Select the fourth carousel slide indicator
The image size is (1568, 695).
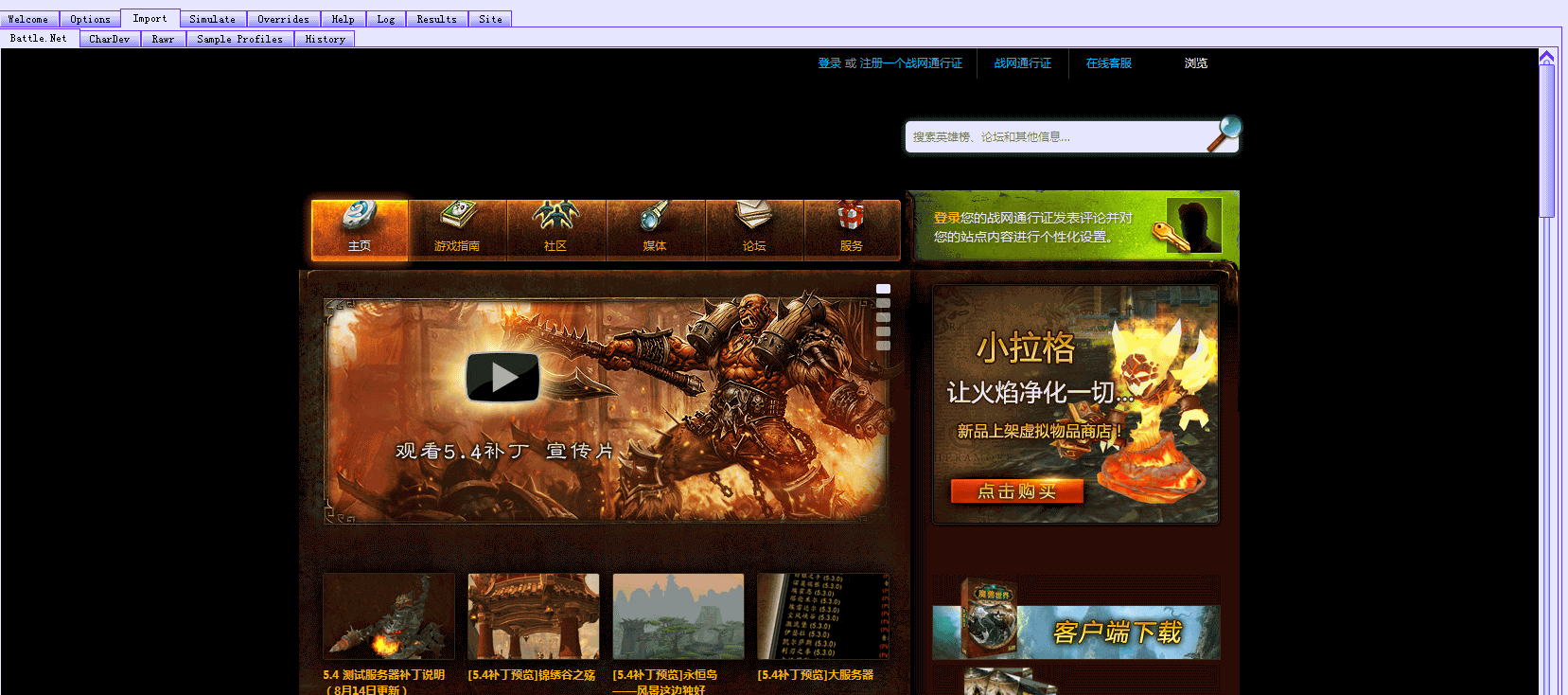point(883,331)
